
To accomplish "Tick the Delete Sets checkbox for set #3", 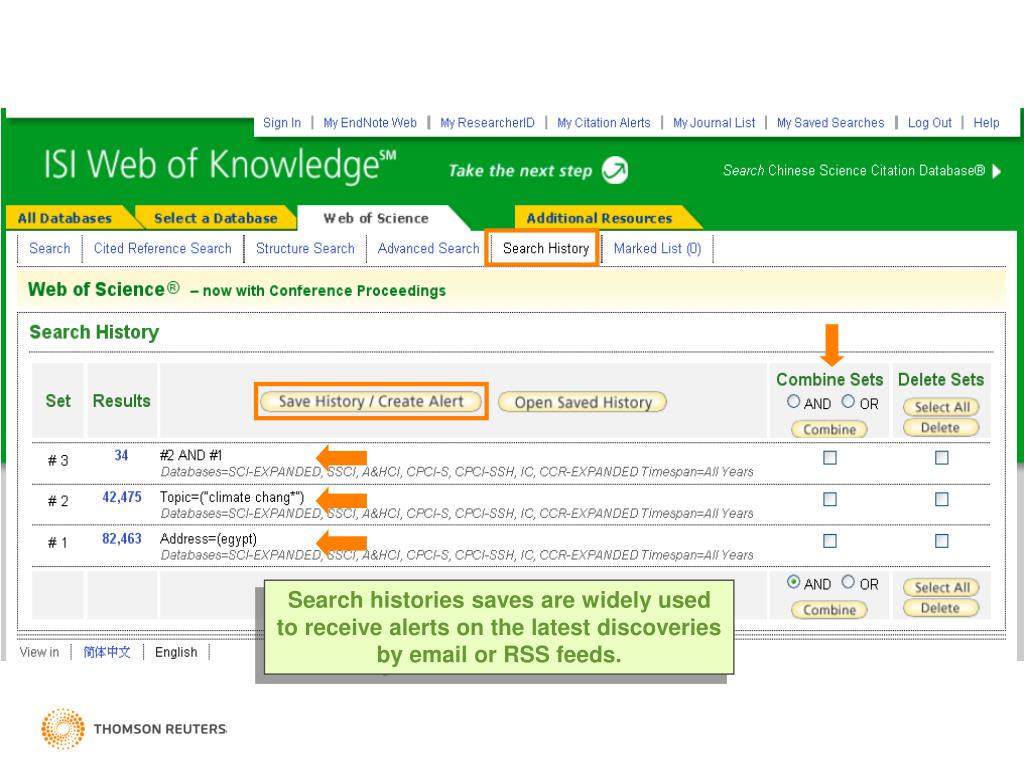I will click(941, 458).
